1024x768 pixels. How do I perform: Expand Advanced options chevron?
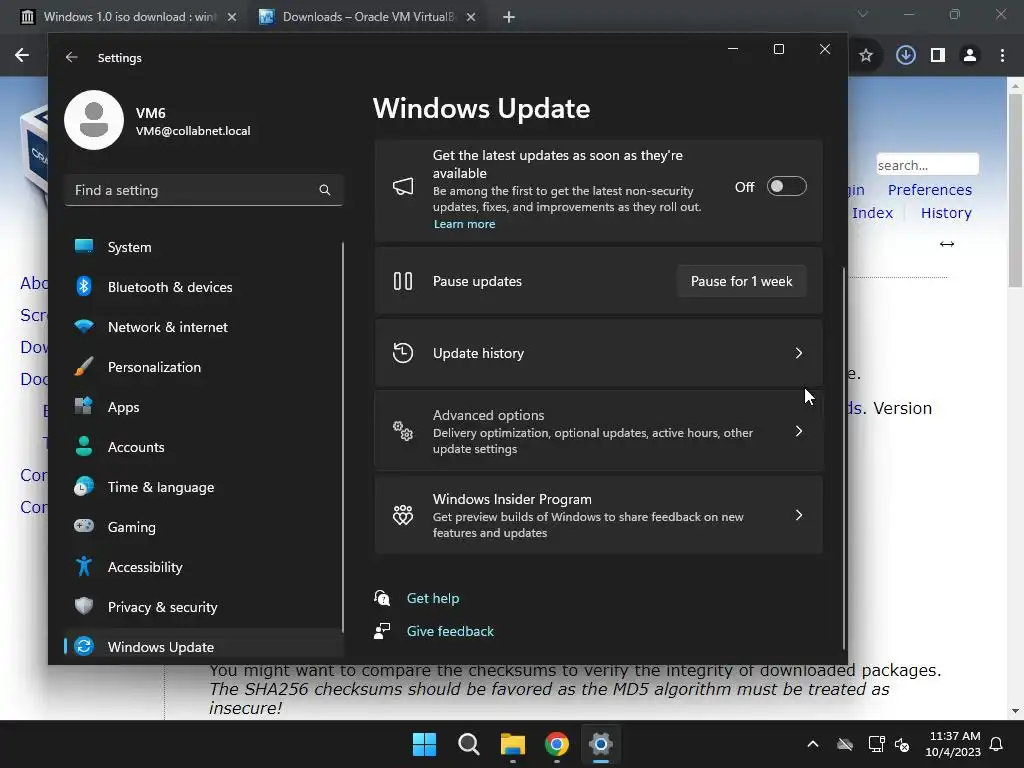(799, 431)
